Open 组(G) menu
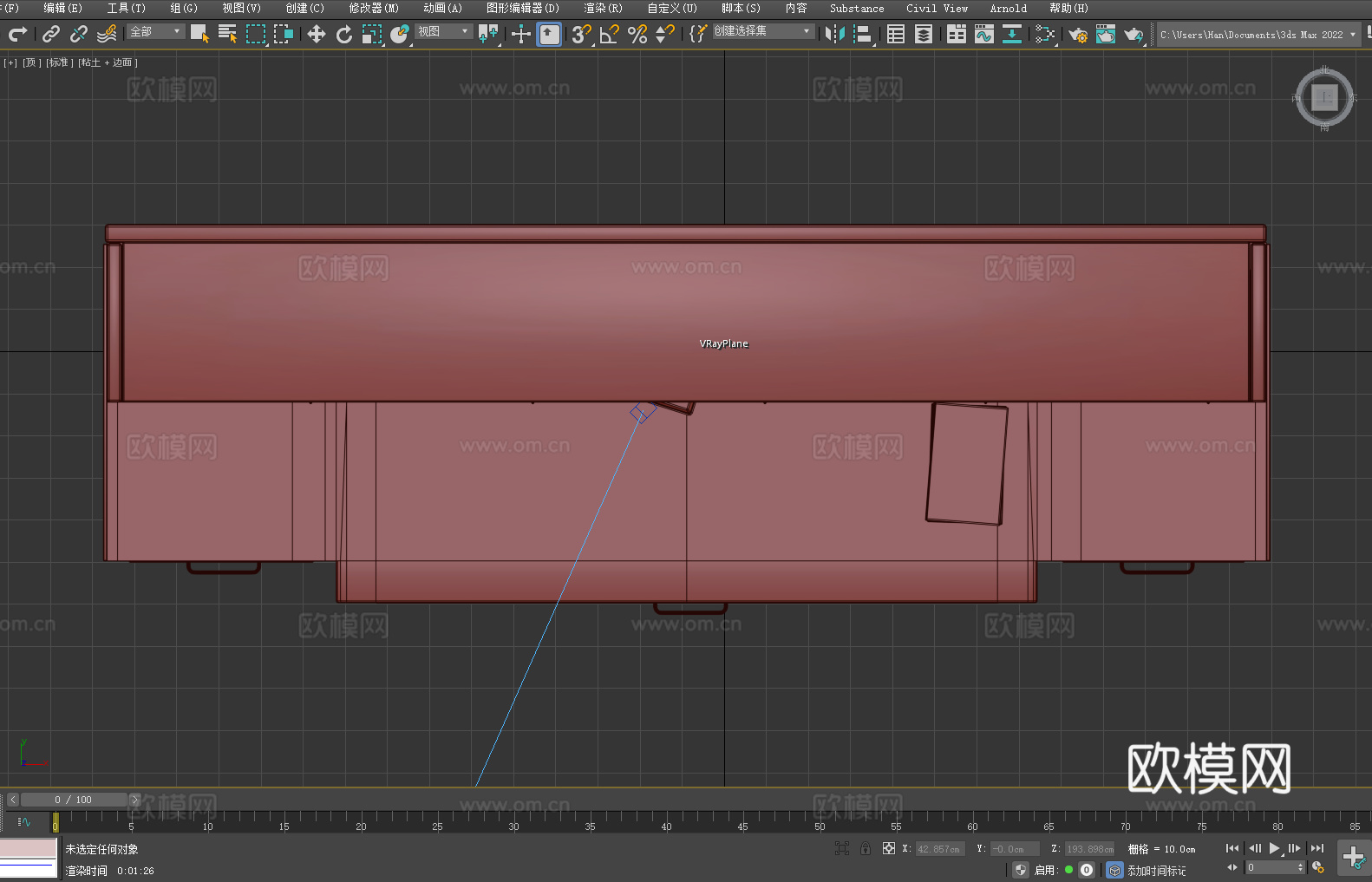 [183, 8]
